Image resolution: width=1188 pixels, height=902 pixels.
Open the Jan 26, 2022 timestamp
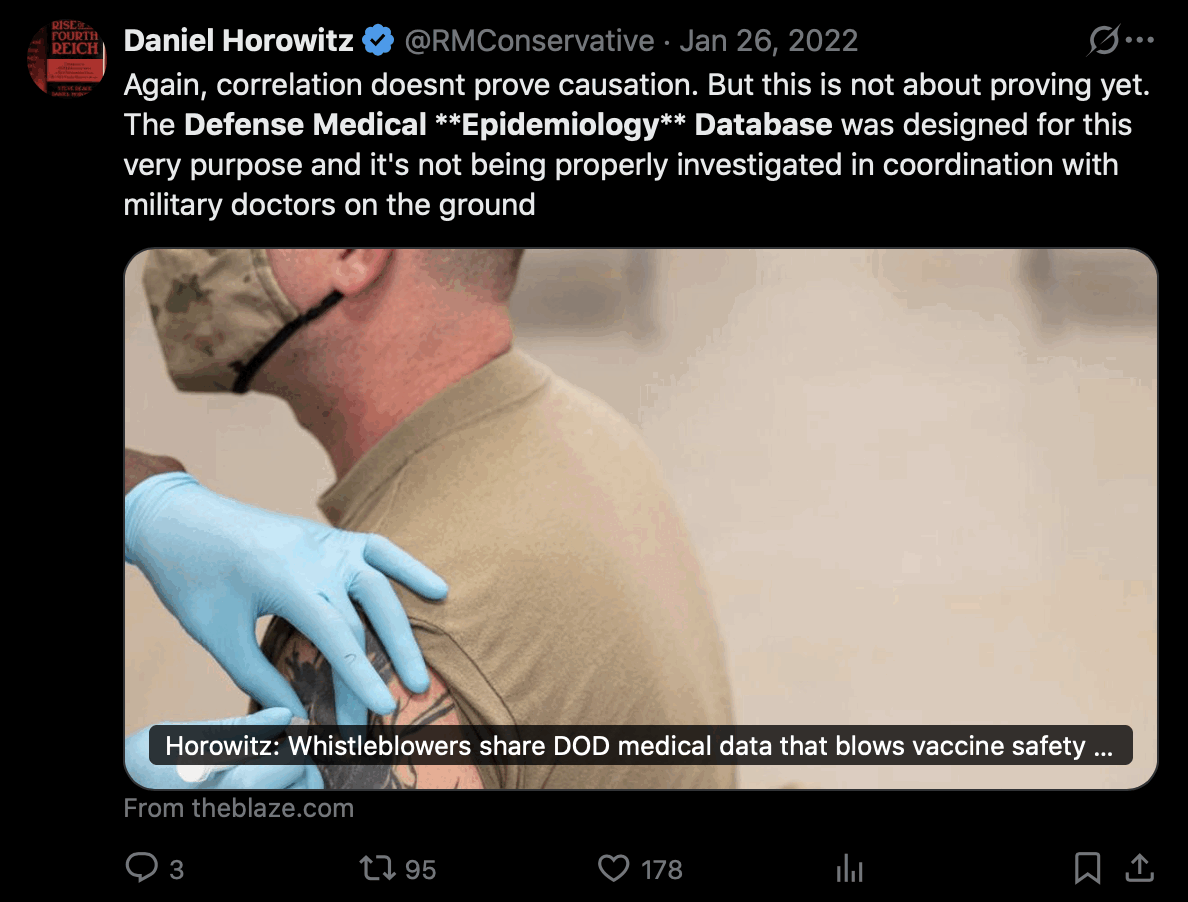coord(768,41)
